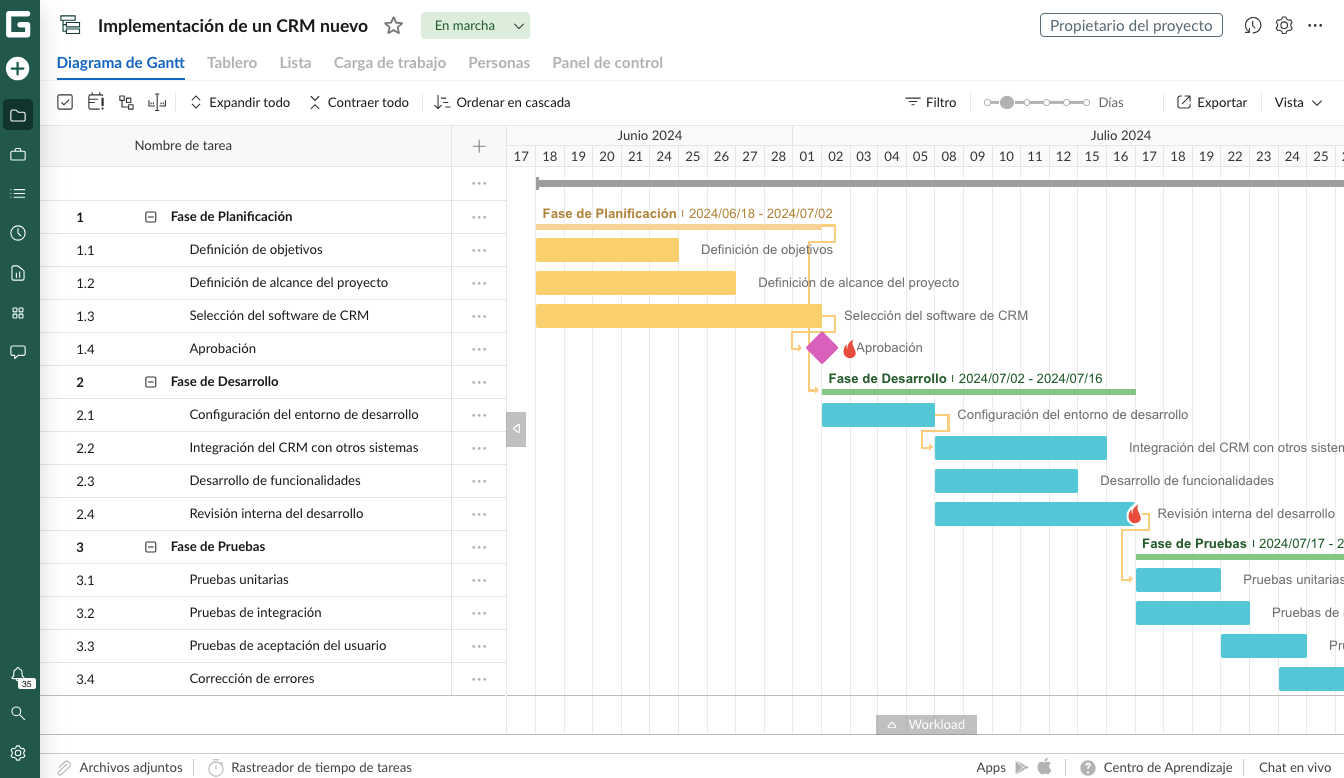Click the search magnifier icon in sidebar
Viewport: 1344px width, 778px height.
click(x=18, y=713)
